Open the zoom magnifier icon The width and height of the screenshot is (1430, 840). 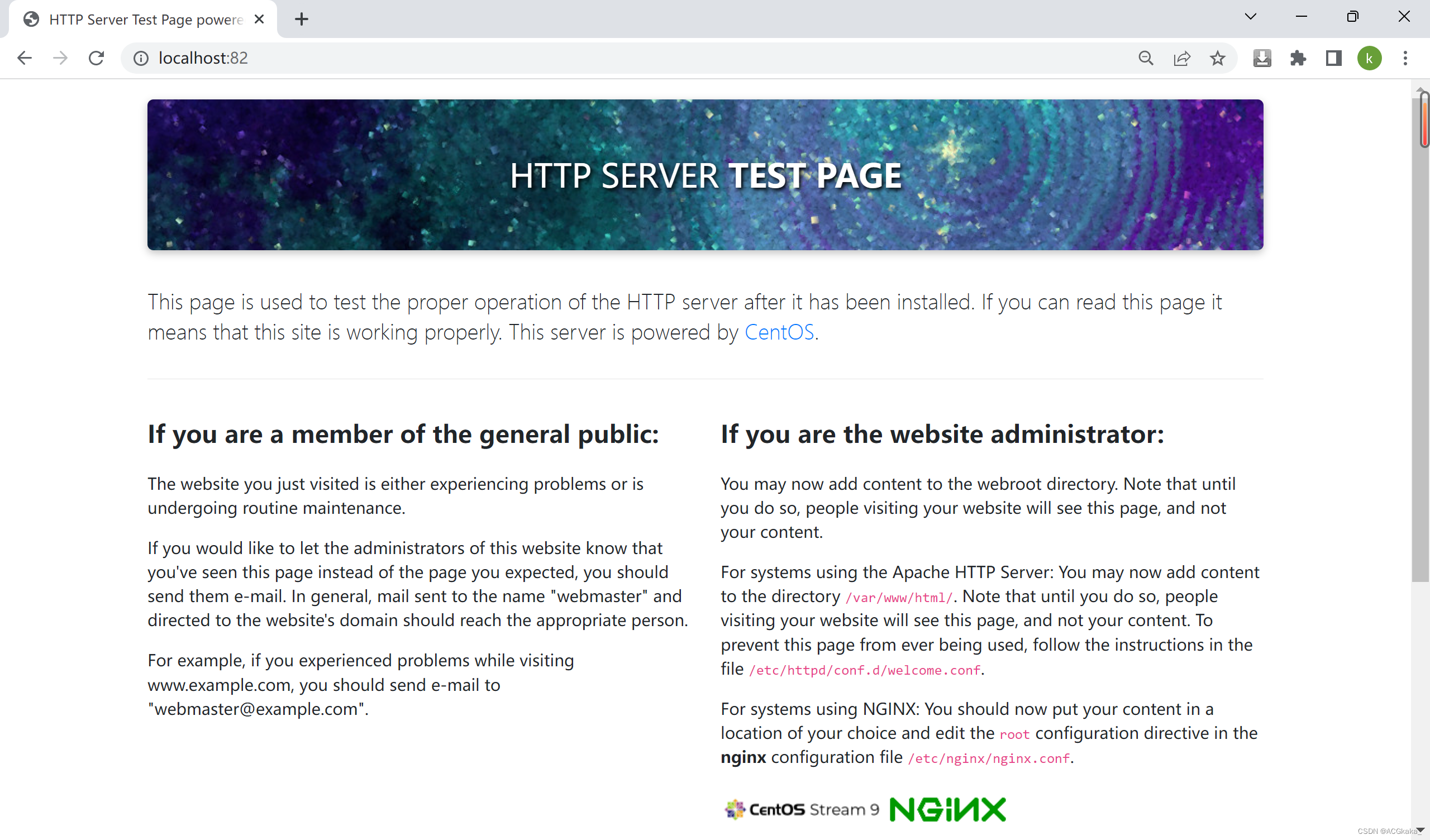point(1146,58)
